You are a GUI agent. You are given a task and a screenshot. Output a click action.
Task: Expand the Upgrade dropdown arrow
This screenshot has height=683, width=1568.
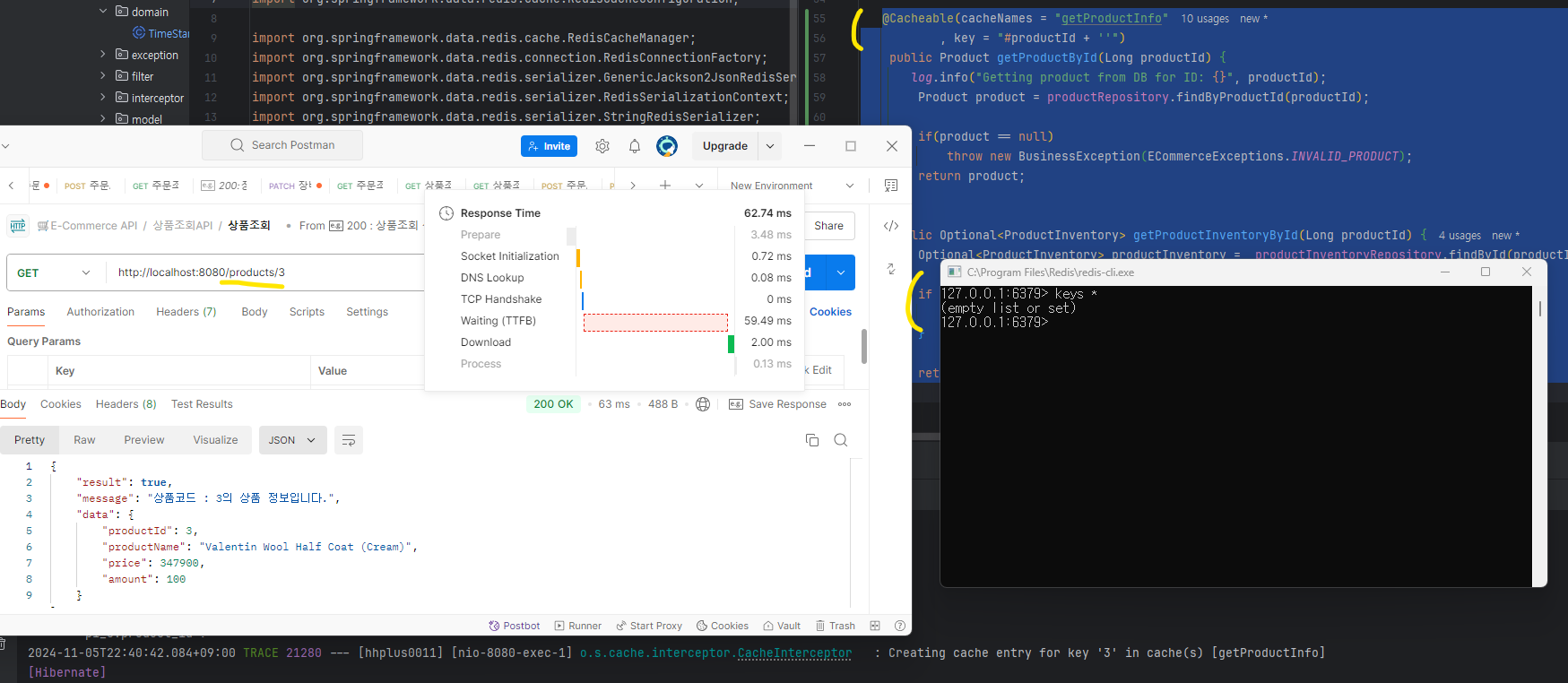coord(770,146)
